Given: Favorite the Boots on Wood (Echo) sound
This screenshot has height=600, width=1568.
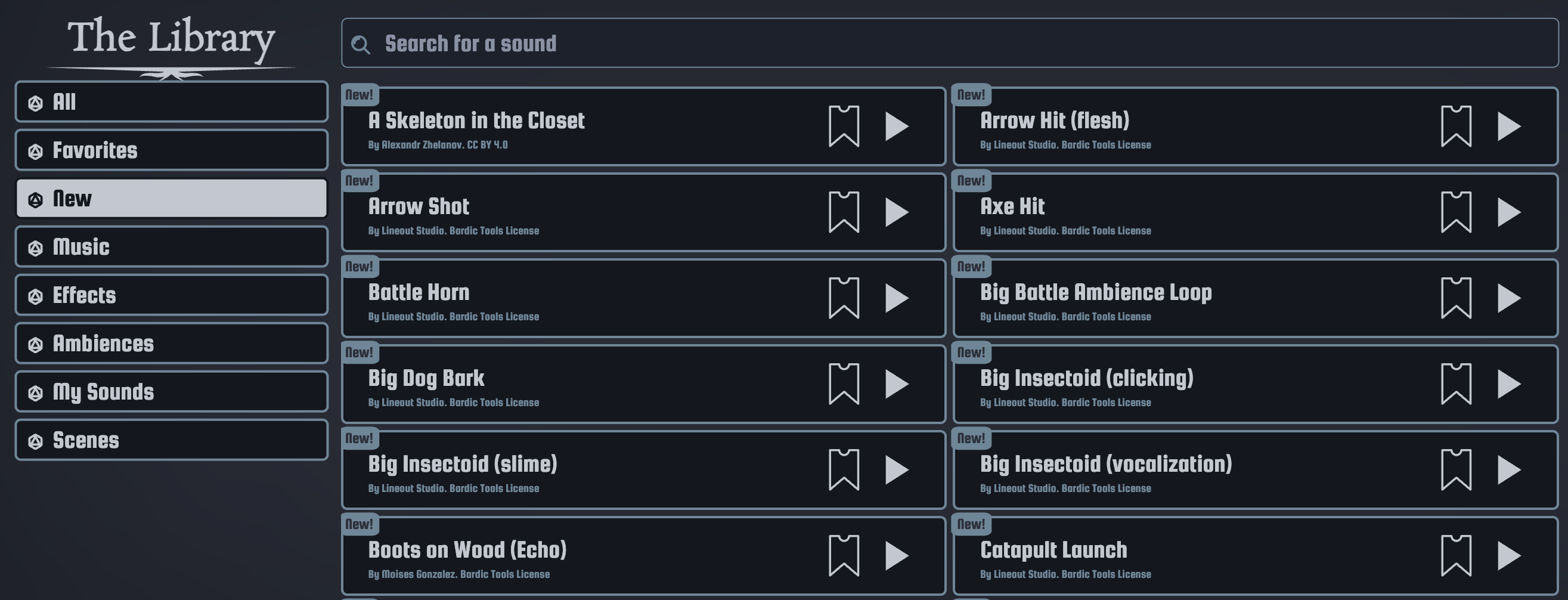Looking at the screenshot, I should (844, 555).
